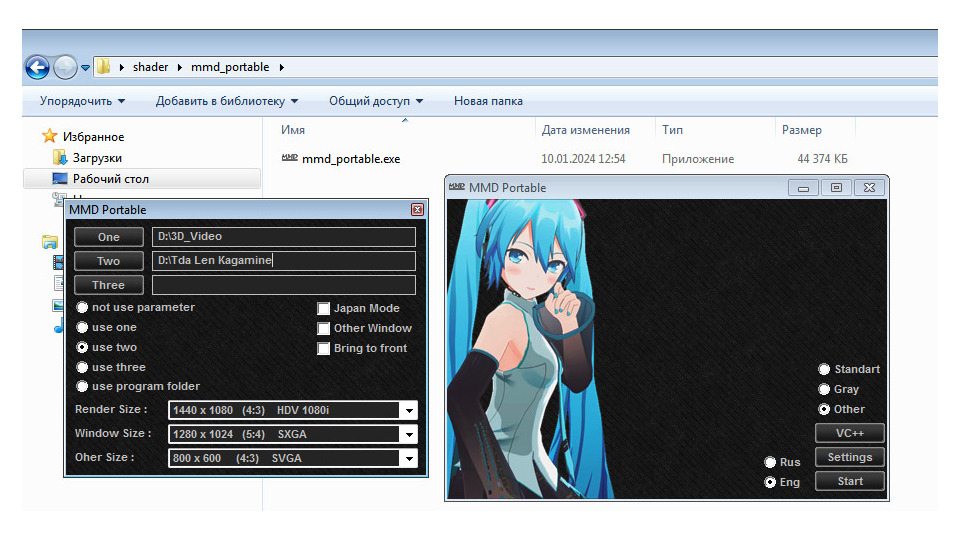This screenshot has width=960, height=540.
Task: Select the mmd_portable breadcrumb in the address bar
Action: coord(230,67)
